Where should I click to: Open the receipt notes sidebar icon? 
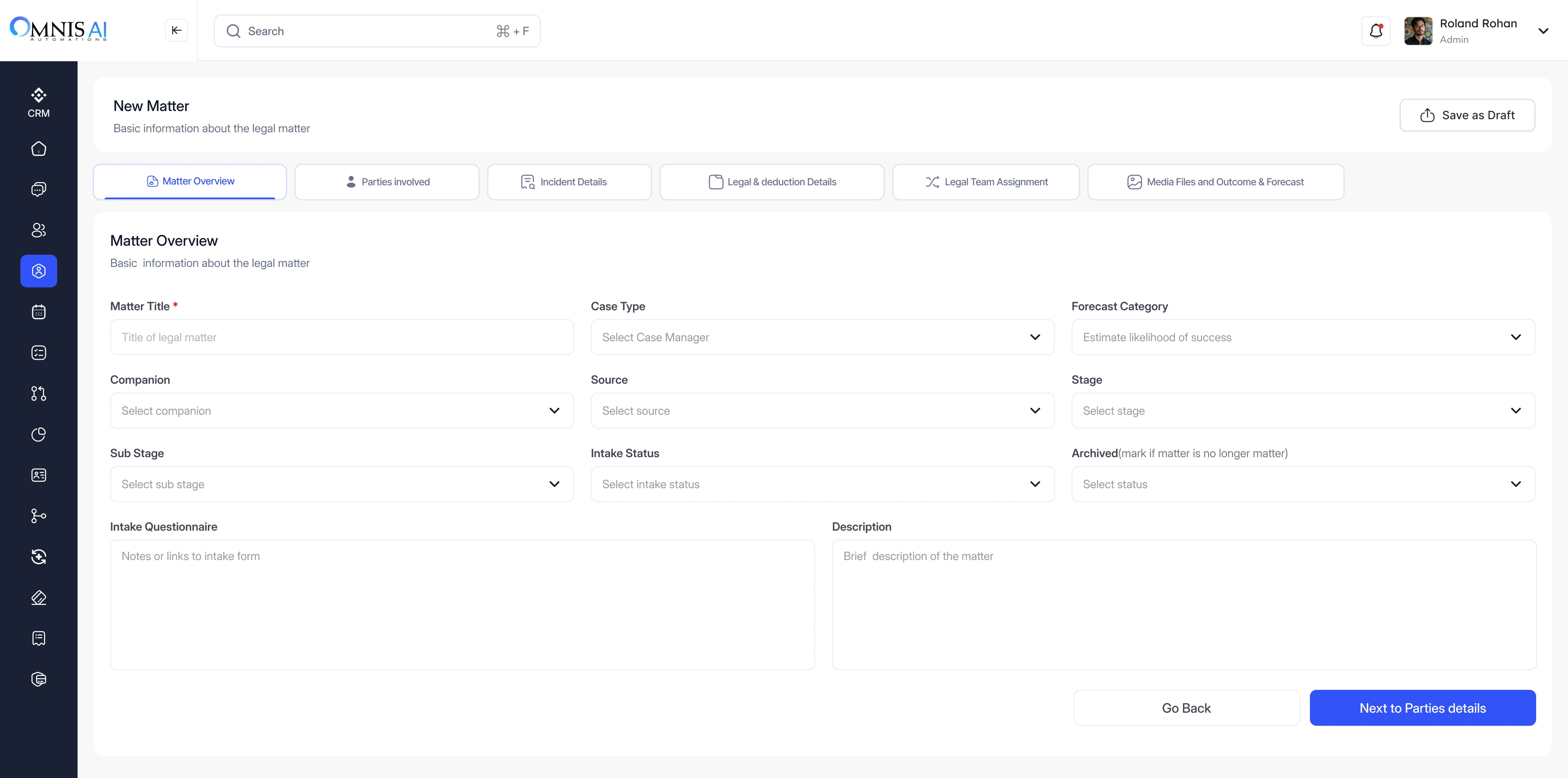pos(38,638)
